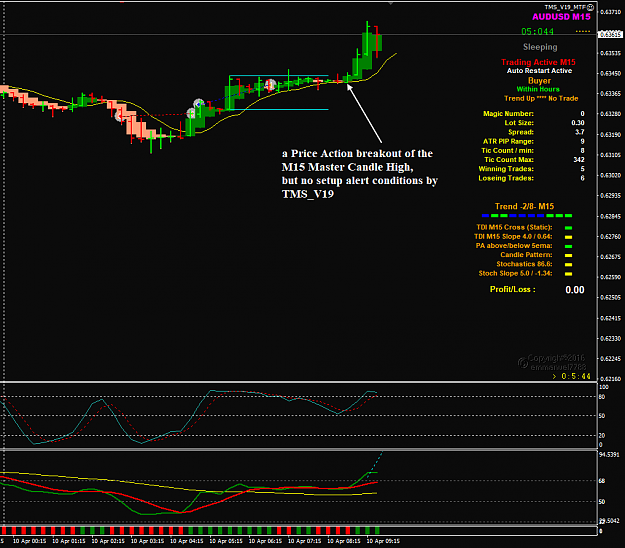Click the 0.63280 price scale label

pyautogui.click(x=610, y=114)
